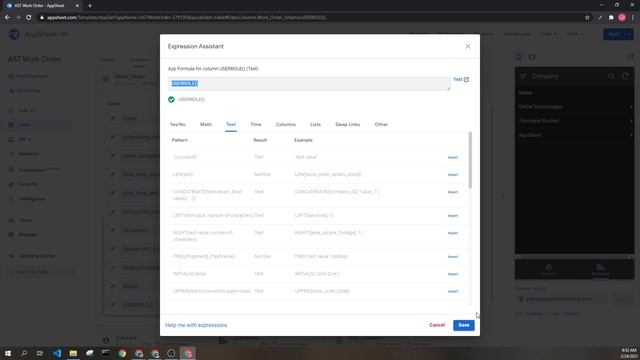Open the Learning Center in the sidebar
The height and width of the screenshot is (360, 640).
point(37,256)
